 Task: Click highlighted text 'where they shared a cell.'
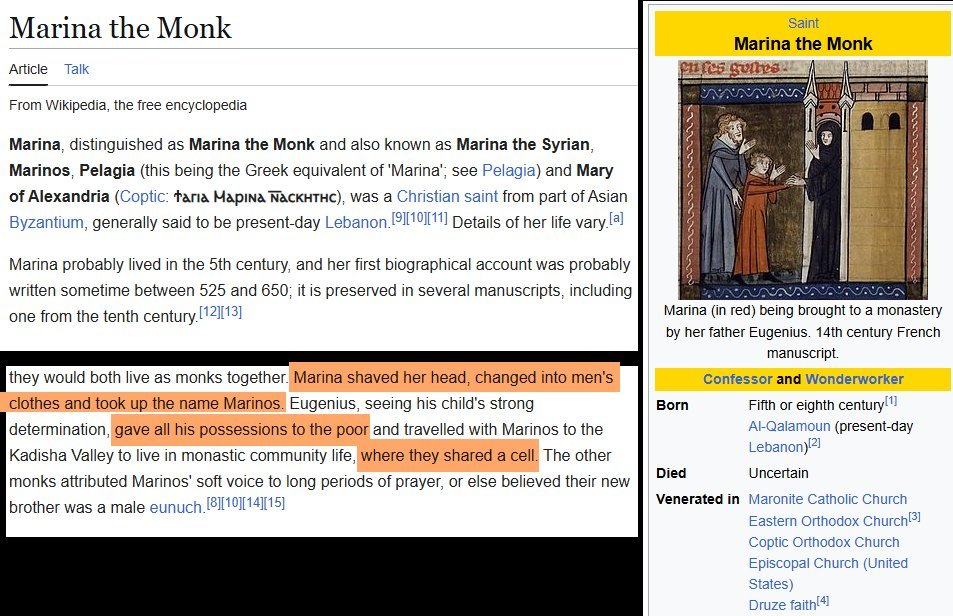point(448,456)
